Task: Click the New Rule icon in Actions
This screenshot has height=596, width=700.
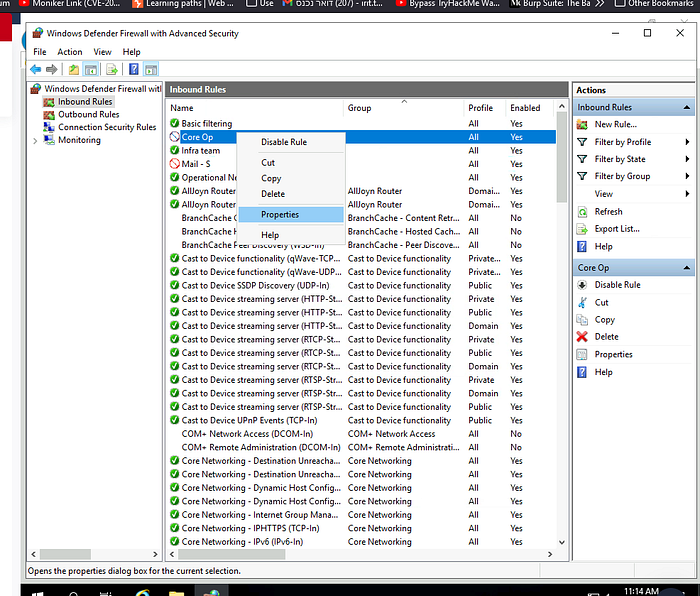Action: point(582,125)
